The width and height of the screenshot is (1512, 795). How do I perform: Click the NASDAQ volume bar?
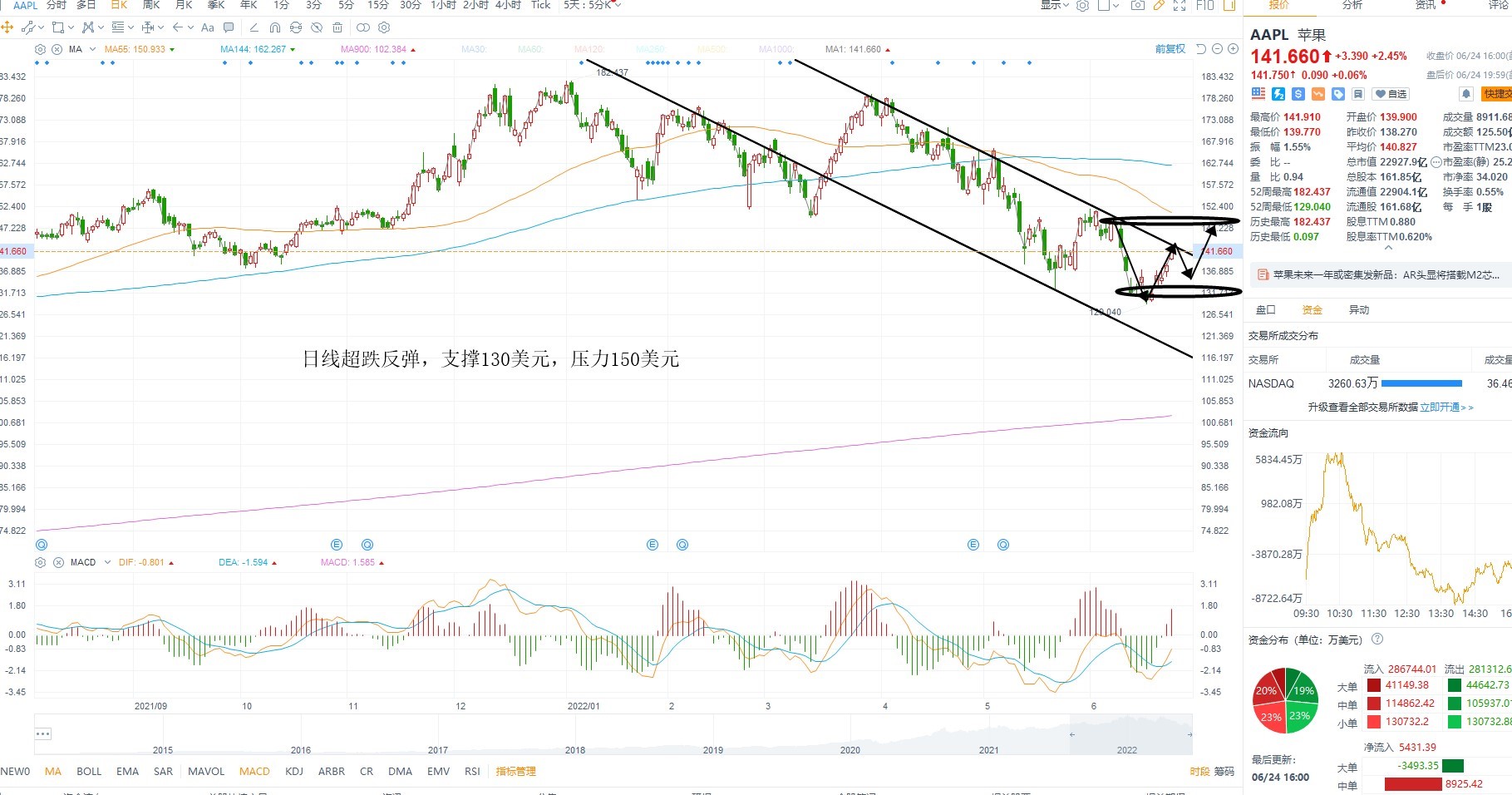1421,383
